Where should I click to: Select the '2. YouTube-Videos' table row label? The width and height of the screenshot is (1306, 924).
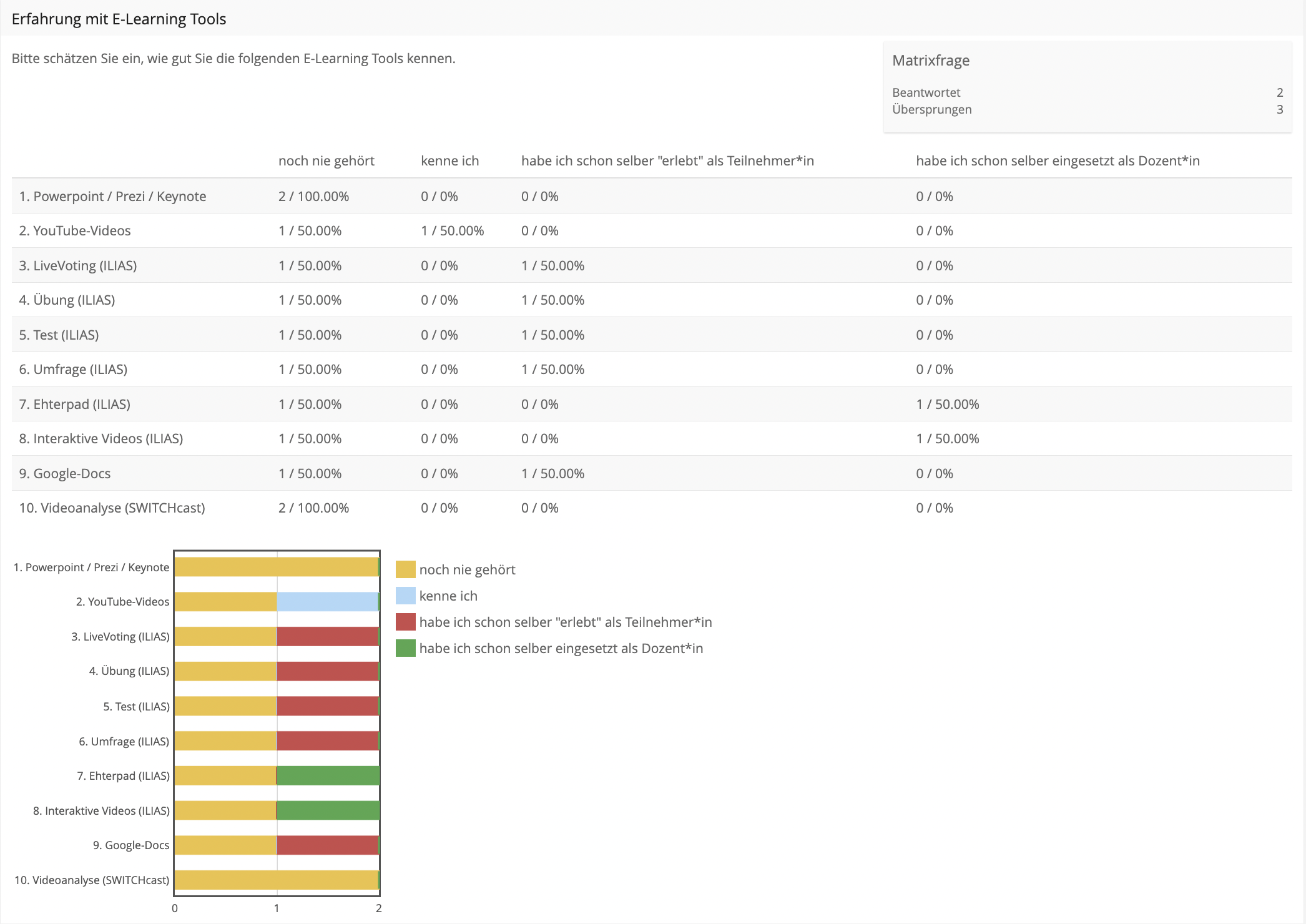(75, 231)
